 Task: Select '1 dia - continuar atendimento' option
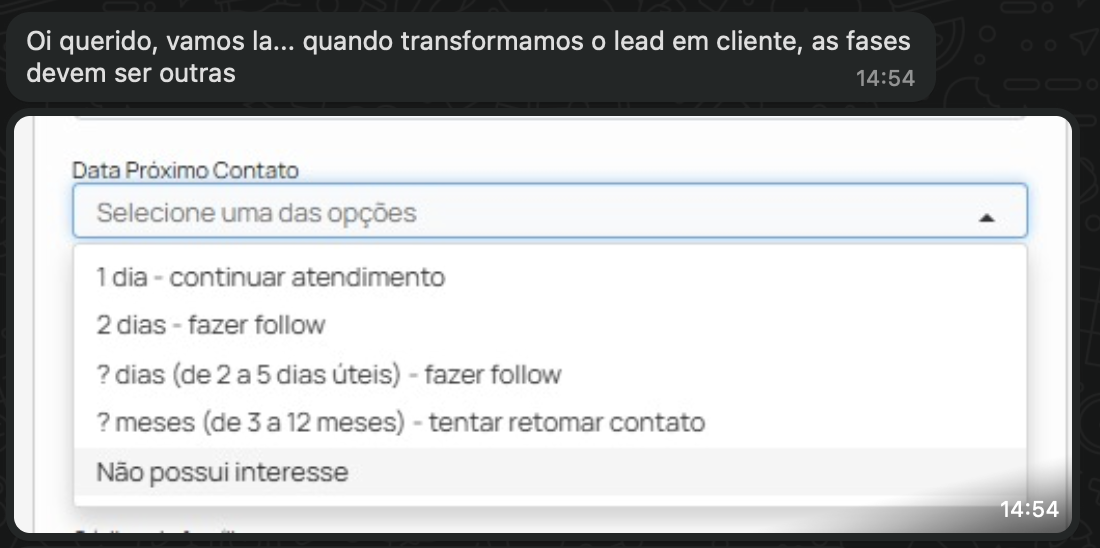(x=270, y=277)
